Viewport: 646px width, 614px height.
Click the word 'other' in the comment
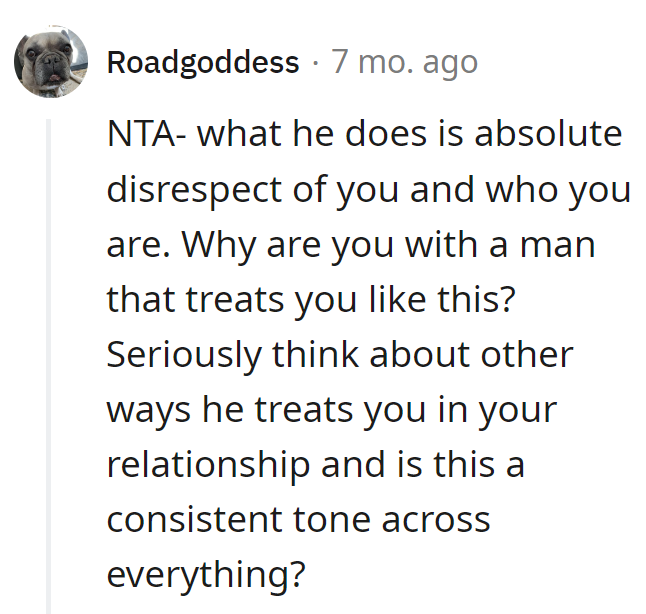click(527, 354)
